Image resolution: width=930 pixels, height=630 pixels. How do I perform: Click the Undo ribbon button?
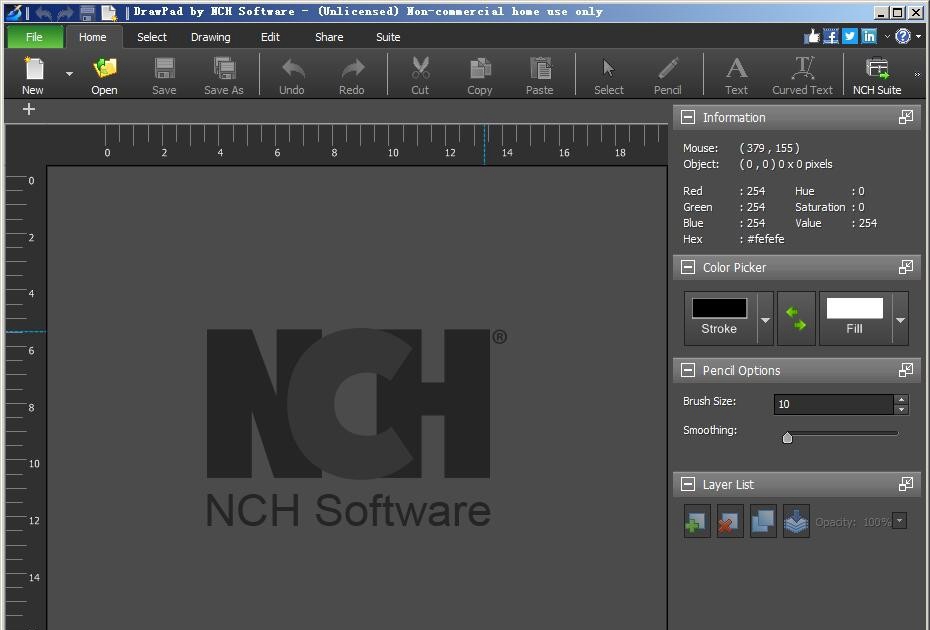292,75
